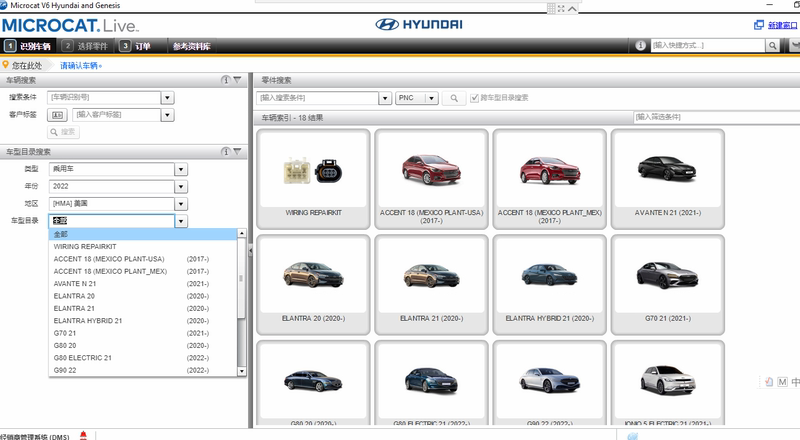The width and height of the screenshot is (800, 440).
Task: Close the 车型目录 dropdown arrow
Action: (181, 221)
